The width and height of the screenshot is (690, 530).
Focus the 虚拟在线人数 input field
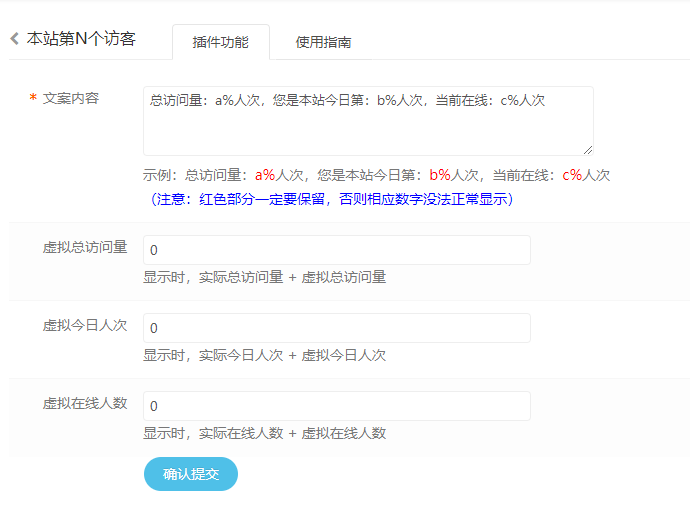coord(336,406)
